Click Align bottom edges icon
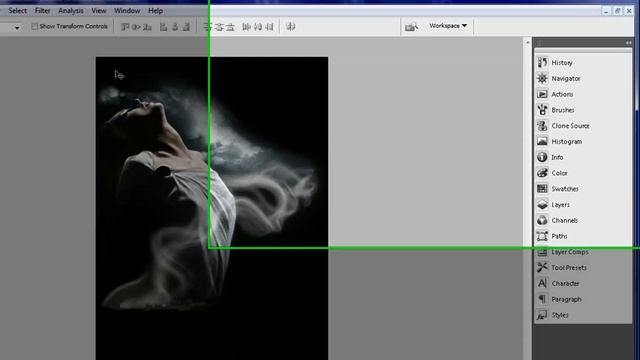The height and width of the screenshot is (360, 640). click(147, 27)
